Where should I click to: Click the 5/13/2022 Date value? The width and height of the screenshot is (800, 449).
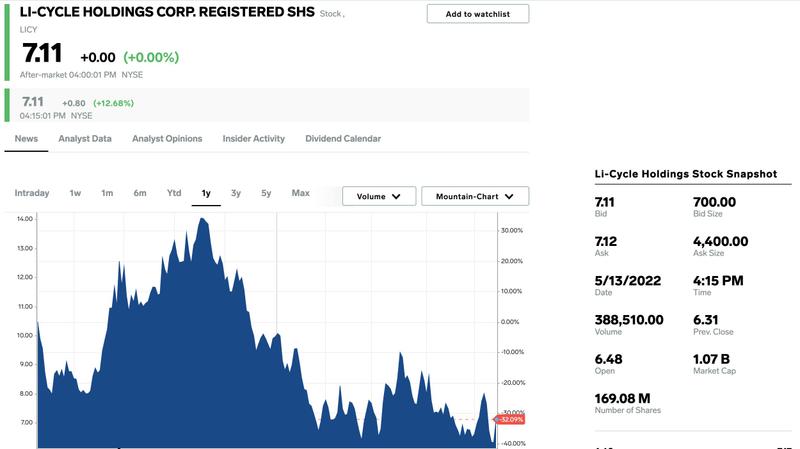click(x=628, y=281)
